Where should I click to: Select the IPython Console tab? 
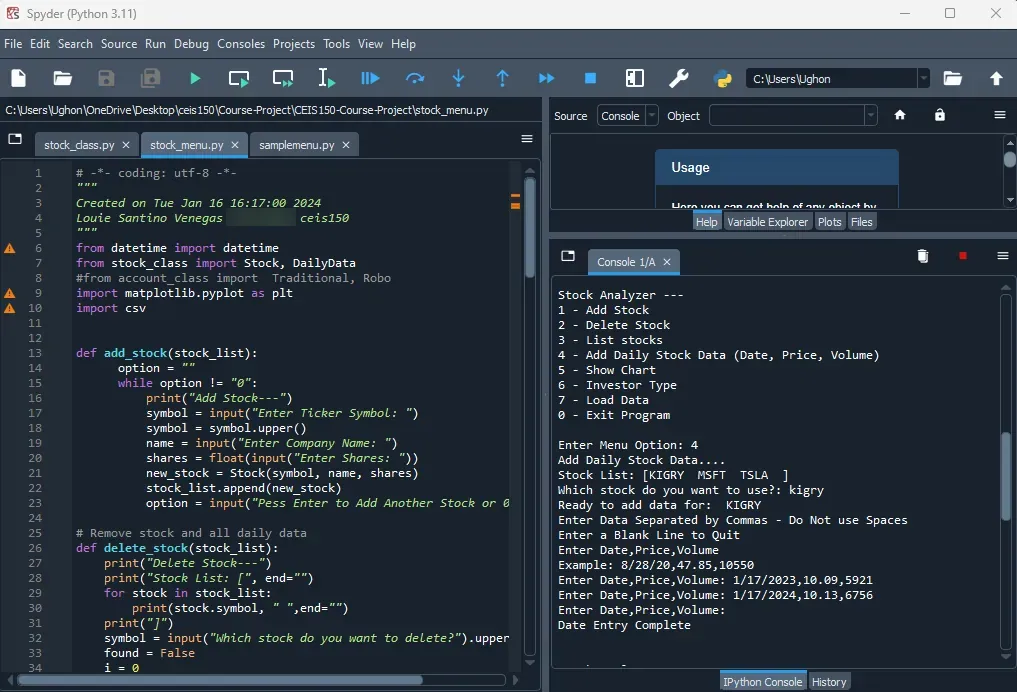[x=763, y=682]
